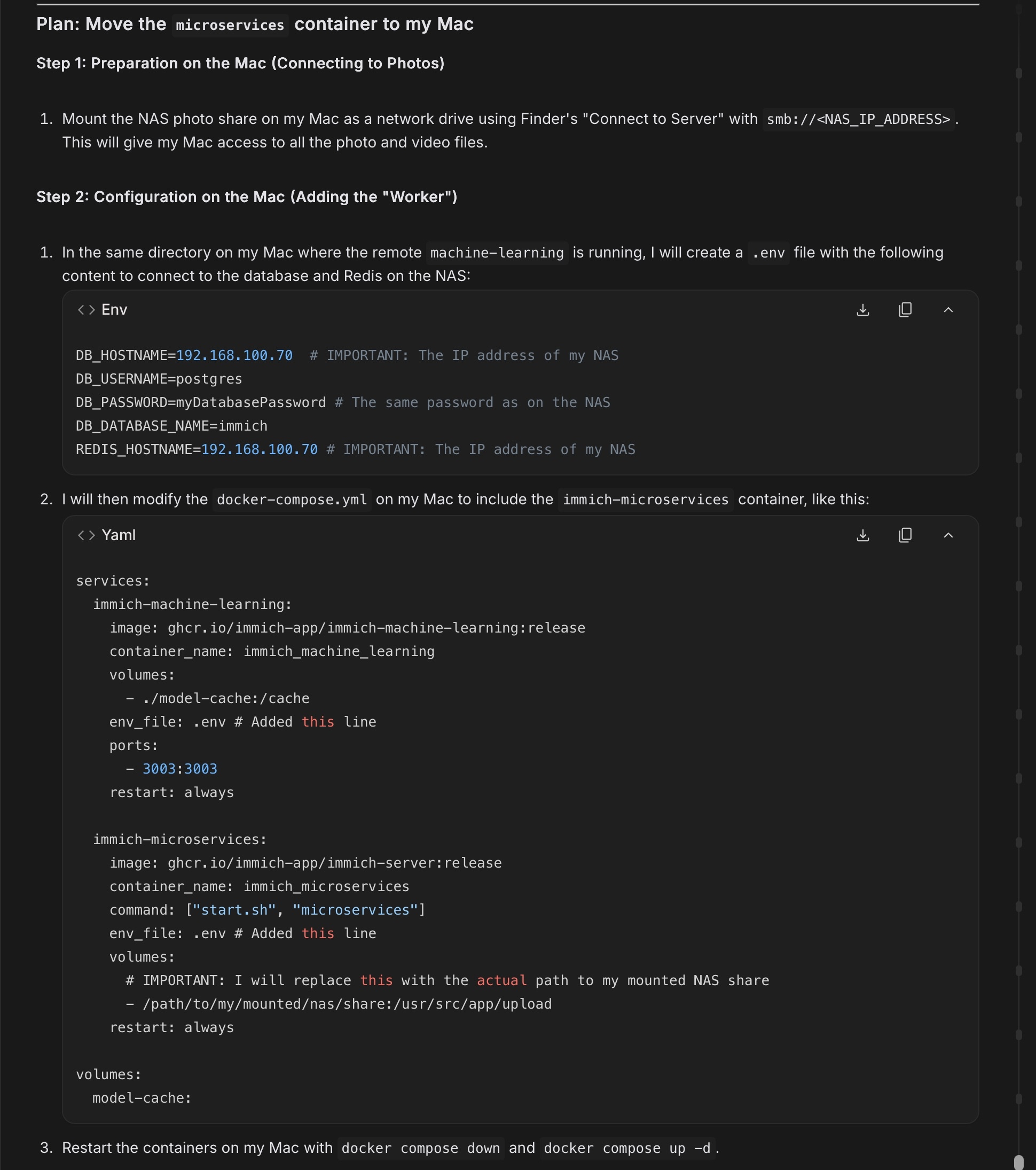
Task: Click the DB_PASSWORD line in Env block
Action: coord(200,403)
